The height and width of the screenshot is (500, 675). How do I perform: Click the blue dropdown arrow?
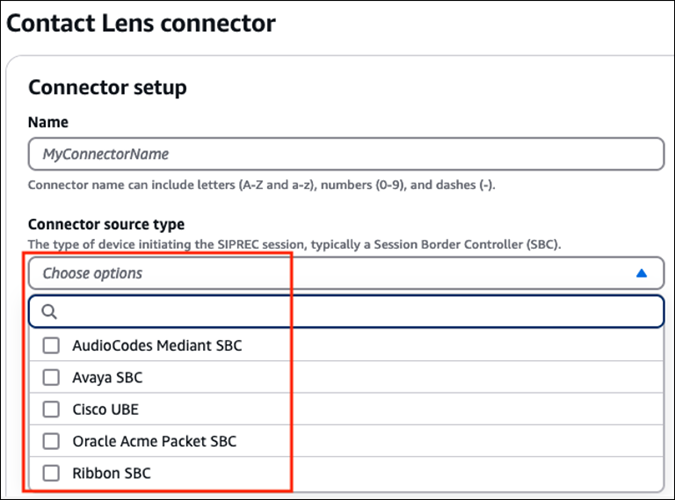642,273
